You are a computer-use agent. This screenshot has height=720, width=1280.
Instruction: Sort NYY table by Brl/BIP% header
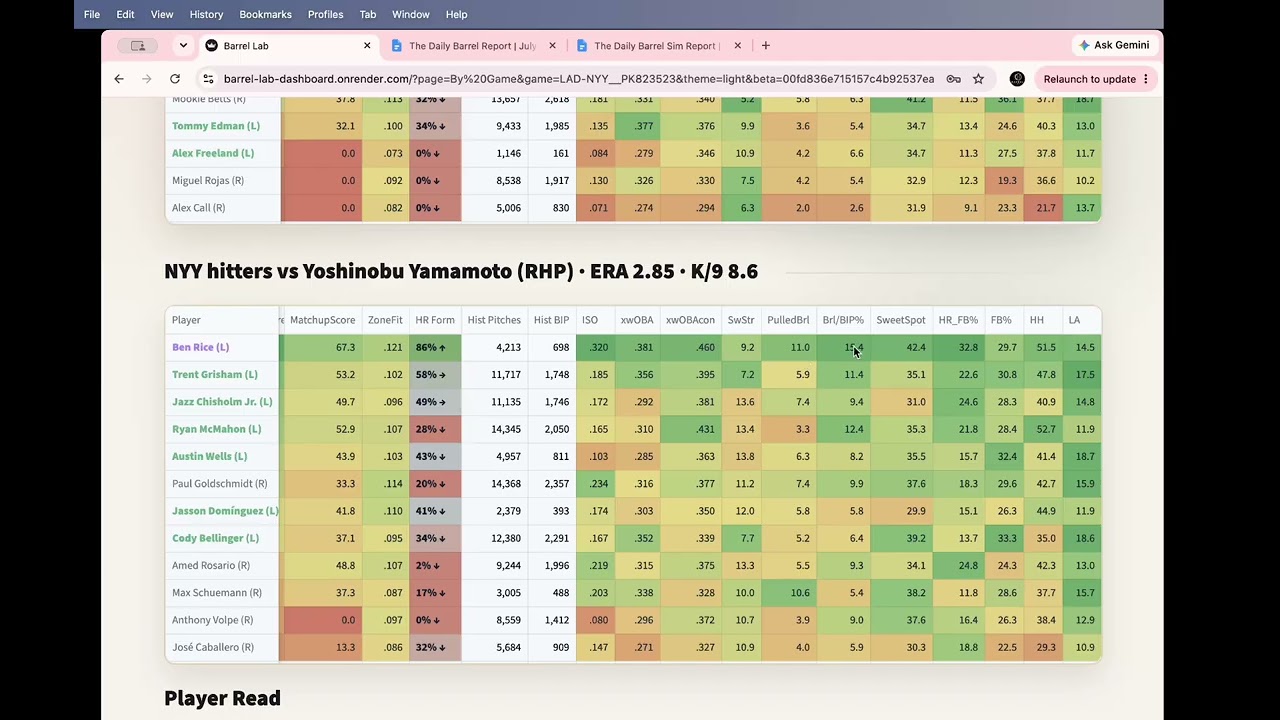pyautogui.click(x=843, y=320)
